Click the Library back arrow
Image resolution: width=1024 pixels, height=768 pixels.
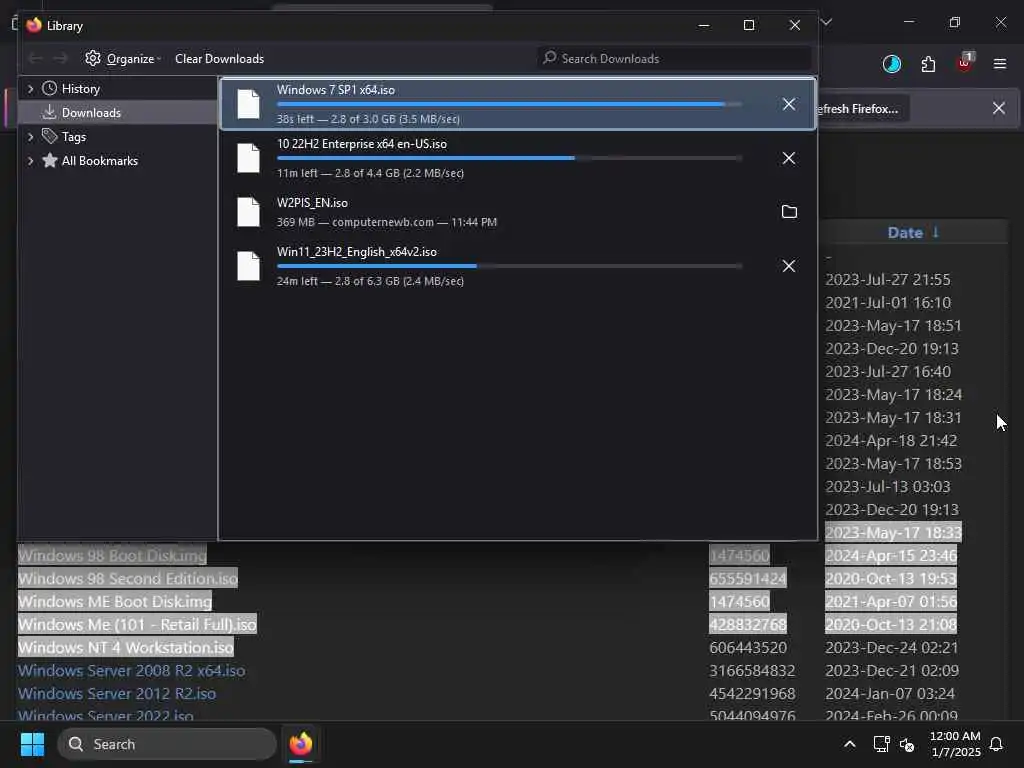pyautogui.click(x=35, y=59)
